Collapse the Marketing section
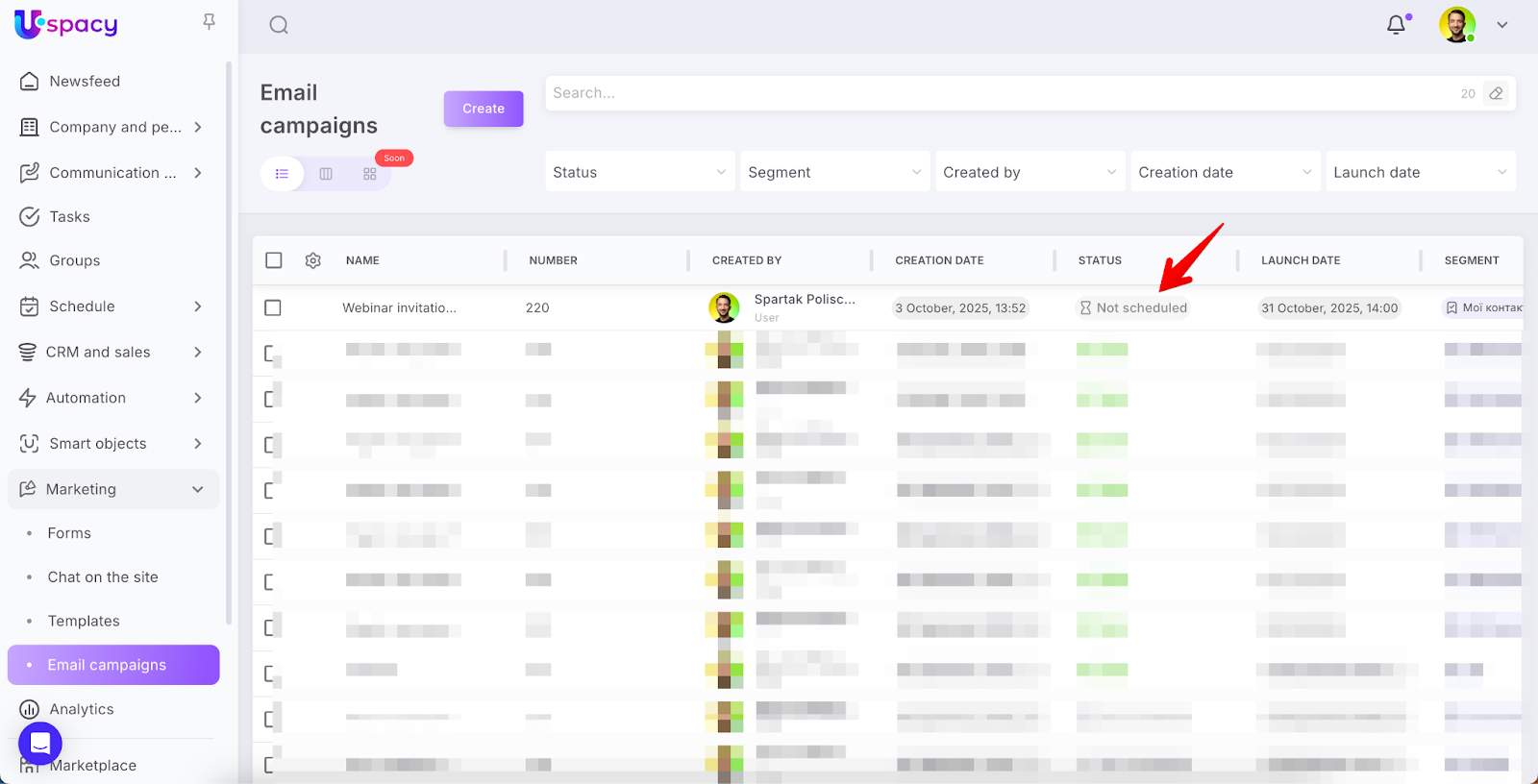Image resolution: width=1538 pixels, height=784 pixels. (x=197, y=489)
